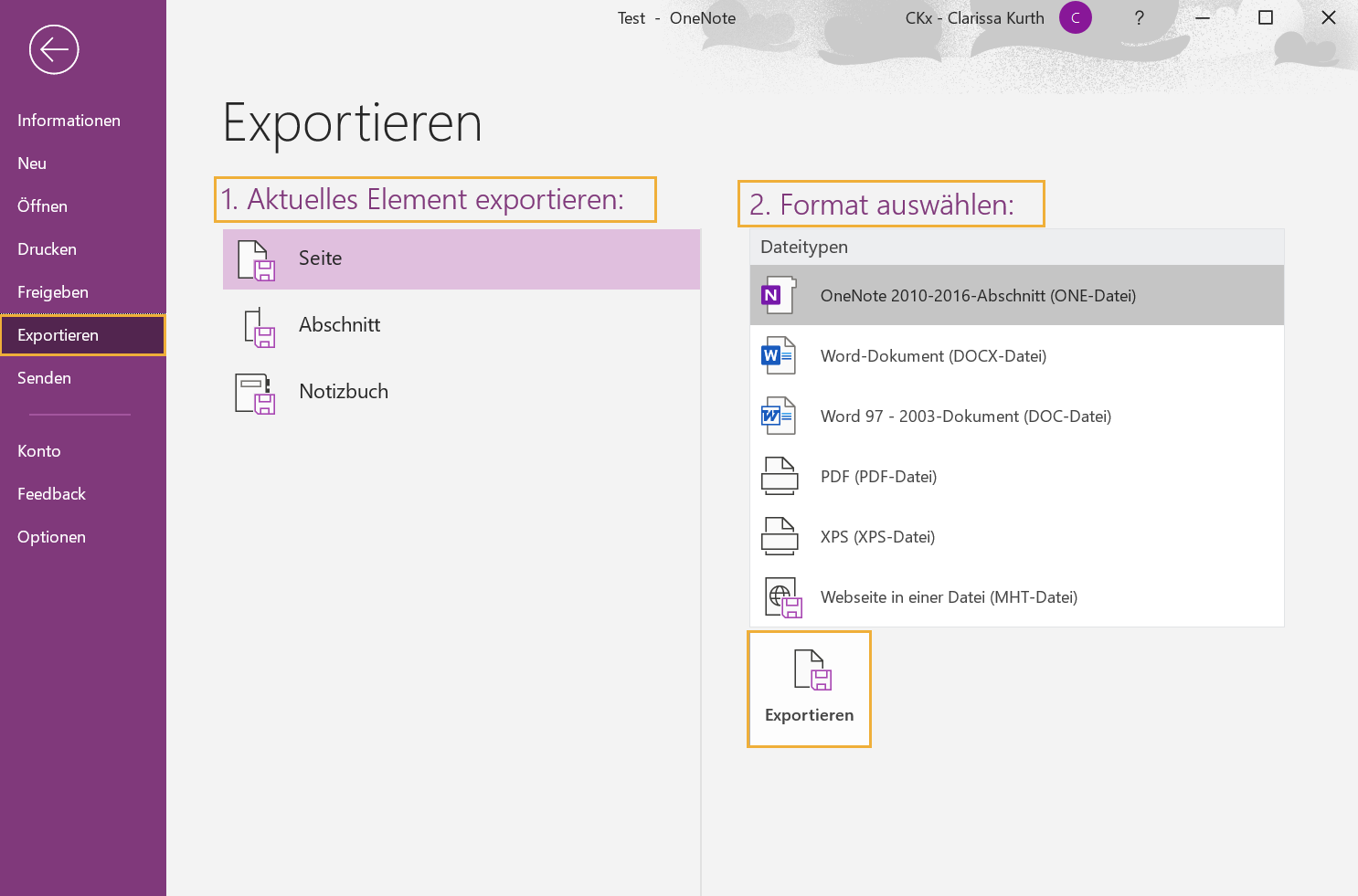Click the Word 97-2003 document icon
The height and width of the screenshot is (896, 1358).
click(x=779, y=416)
